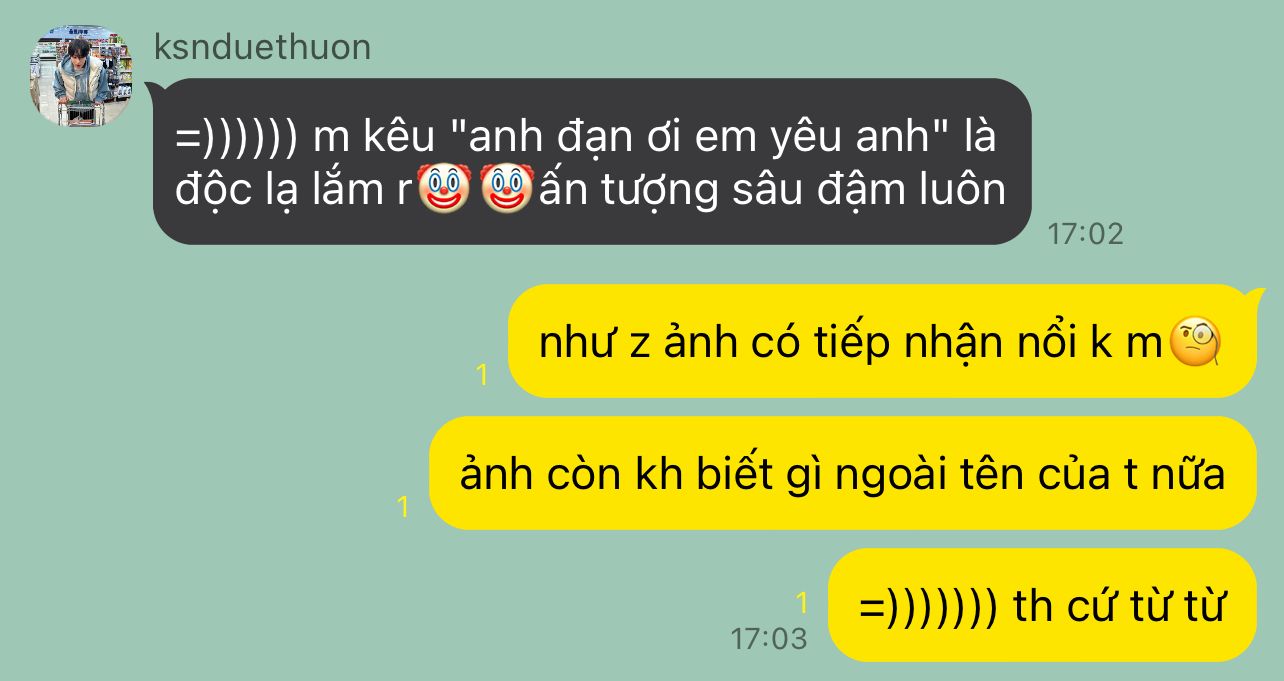Click read count beside "ảnh còn kh biết" message
The height and width of the screenshot is (681, 1284).
point(403,507)
